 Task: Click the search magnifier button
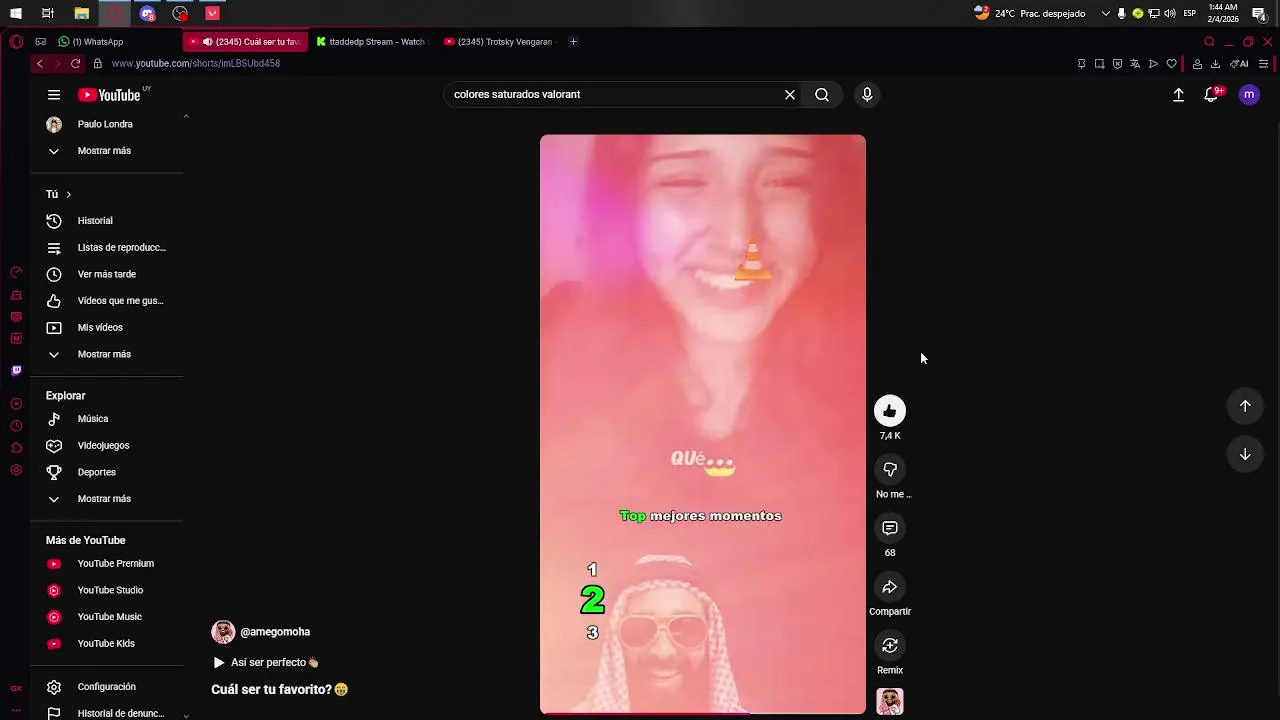pyautogui.click(x=822, y=95)
